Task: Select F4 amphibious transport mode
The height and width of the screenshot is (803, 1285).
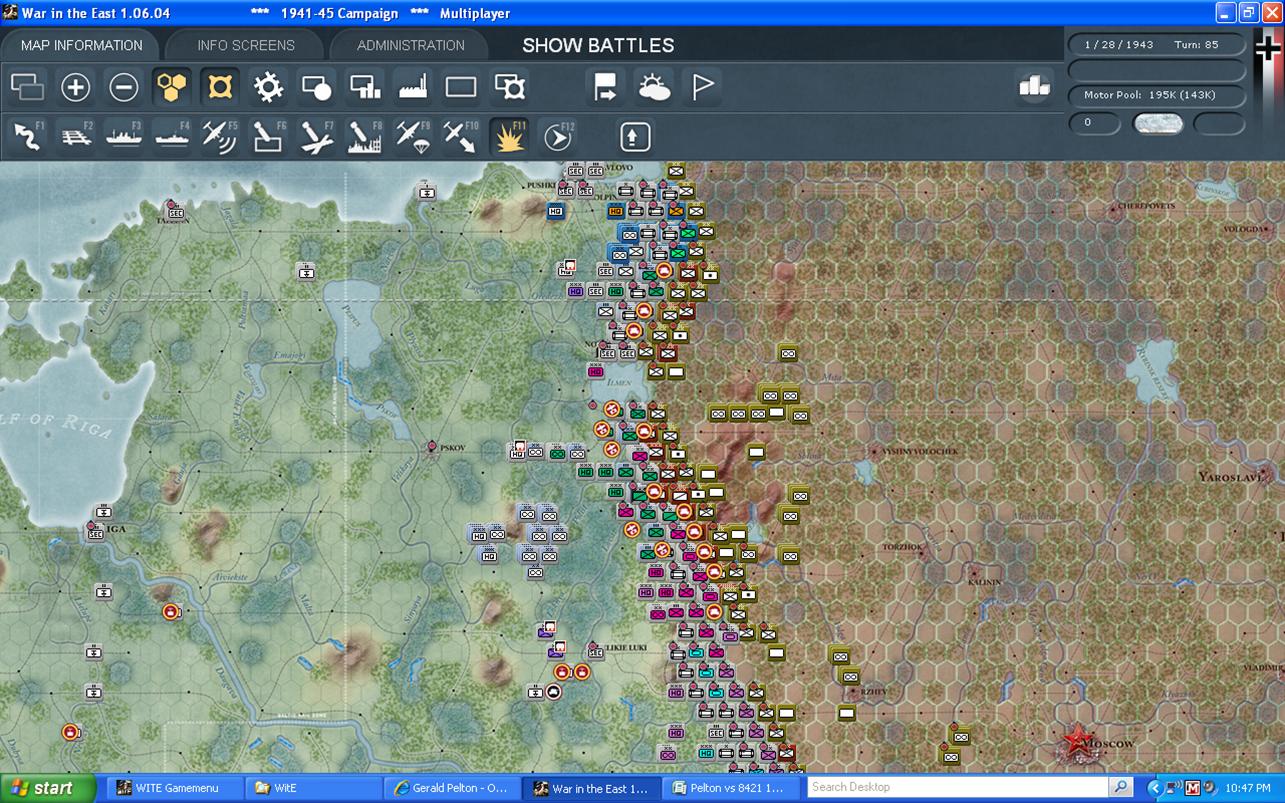Action: tap(172, 136)
